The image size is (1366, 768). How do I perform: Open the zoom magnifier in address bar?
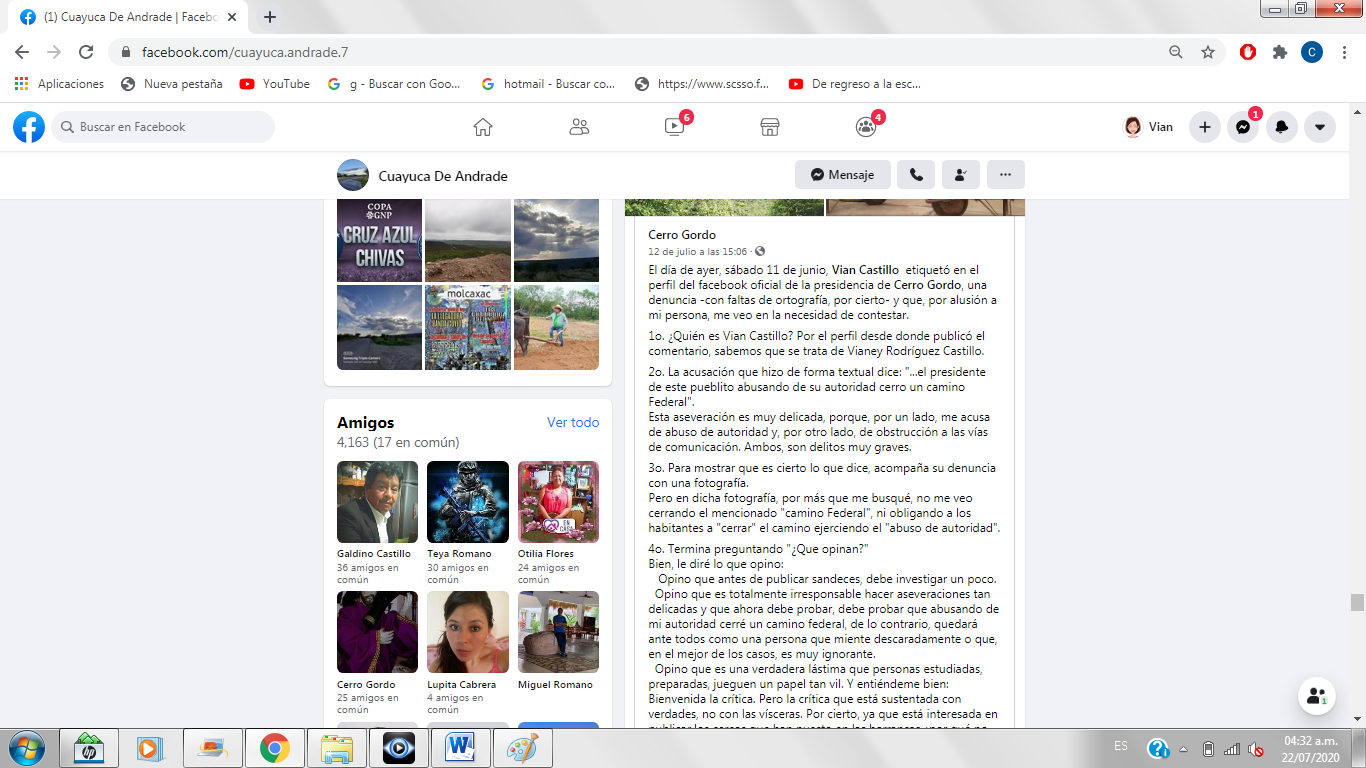pyautogui.click(x=1176, y=52)
